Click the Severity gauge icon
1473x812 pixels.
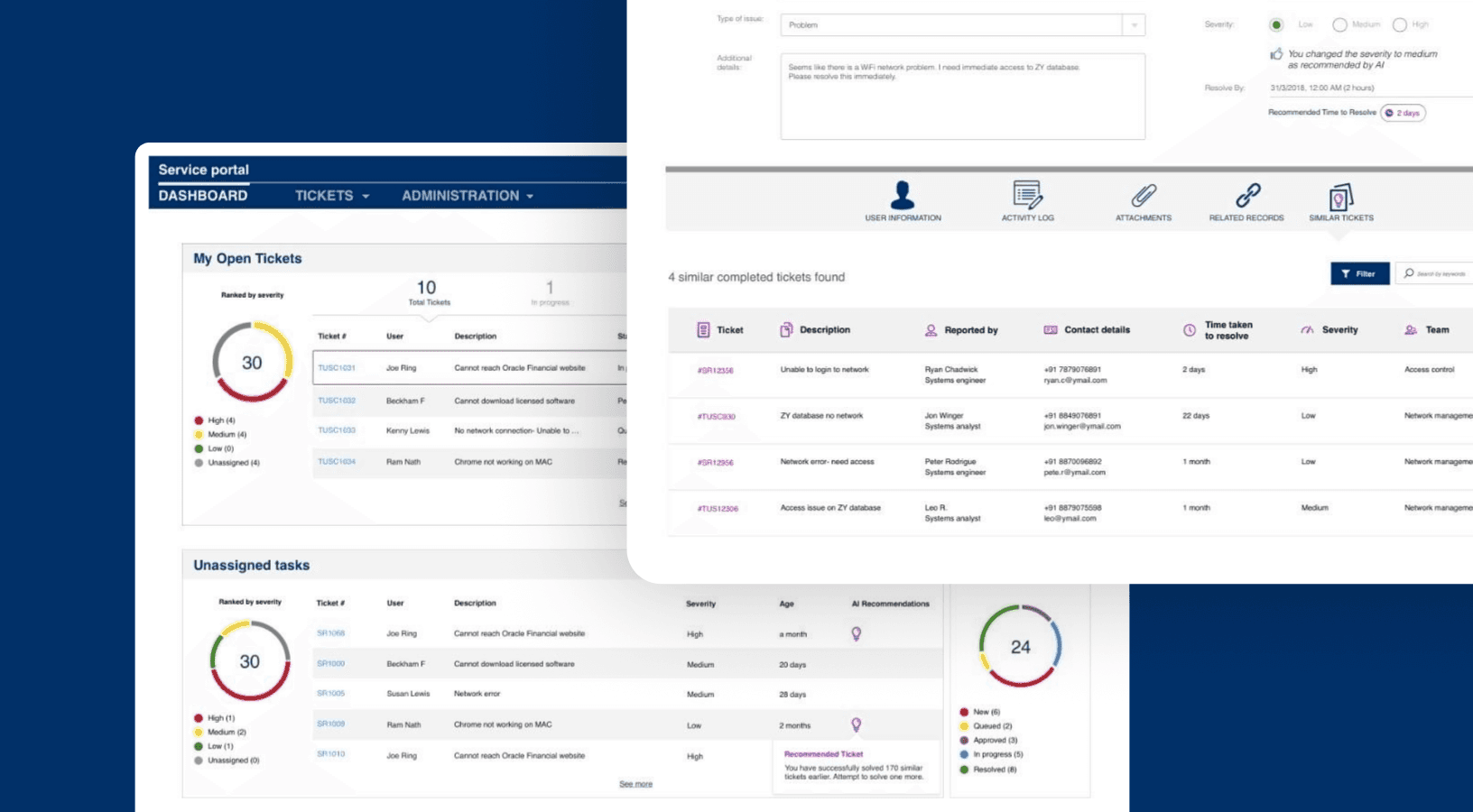[x=1307, y=330]
